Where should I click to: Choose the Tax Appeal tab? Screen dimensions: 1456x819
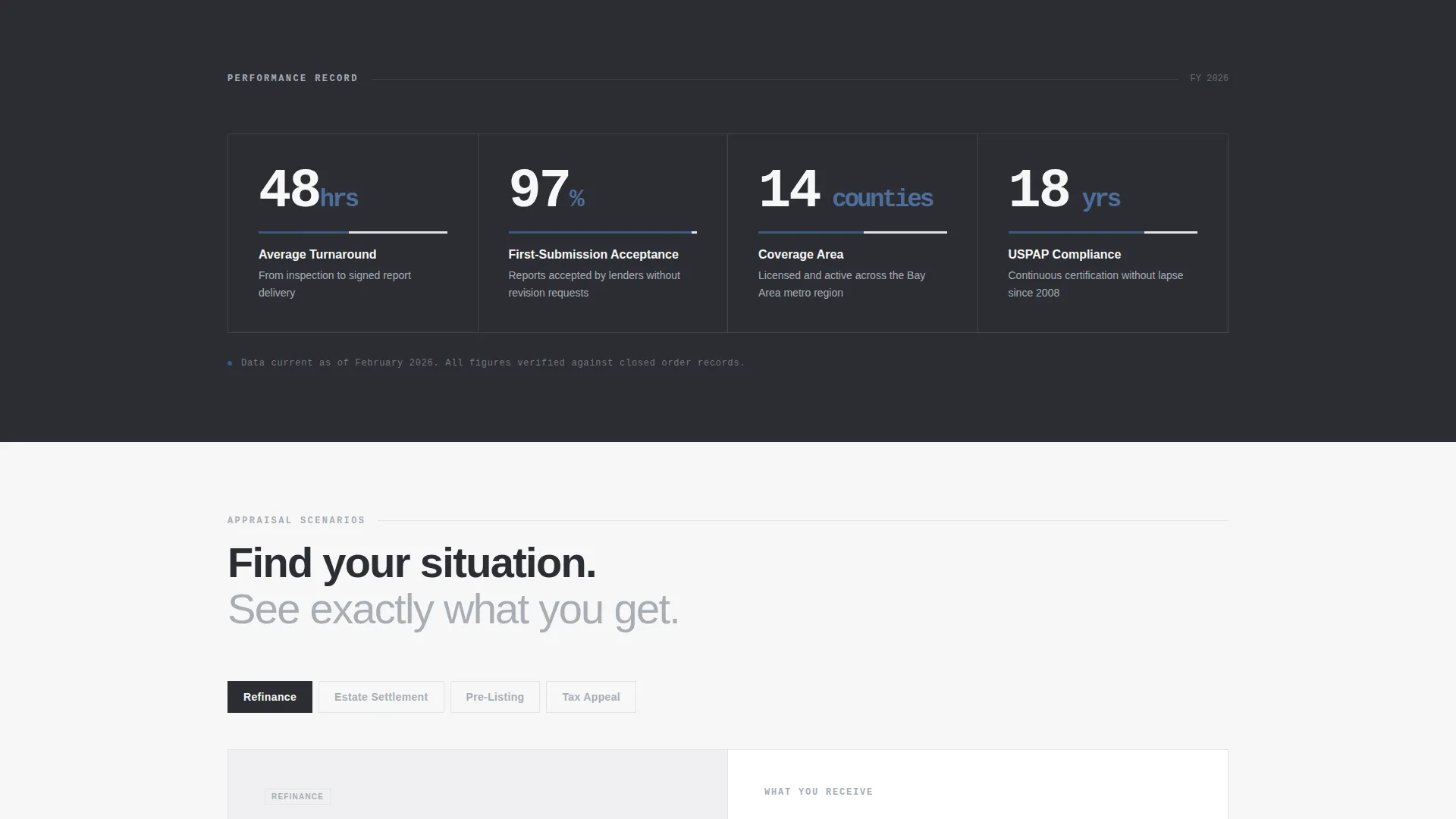[591, 697]
